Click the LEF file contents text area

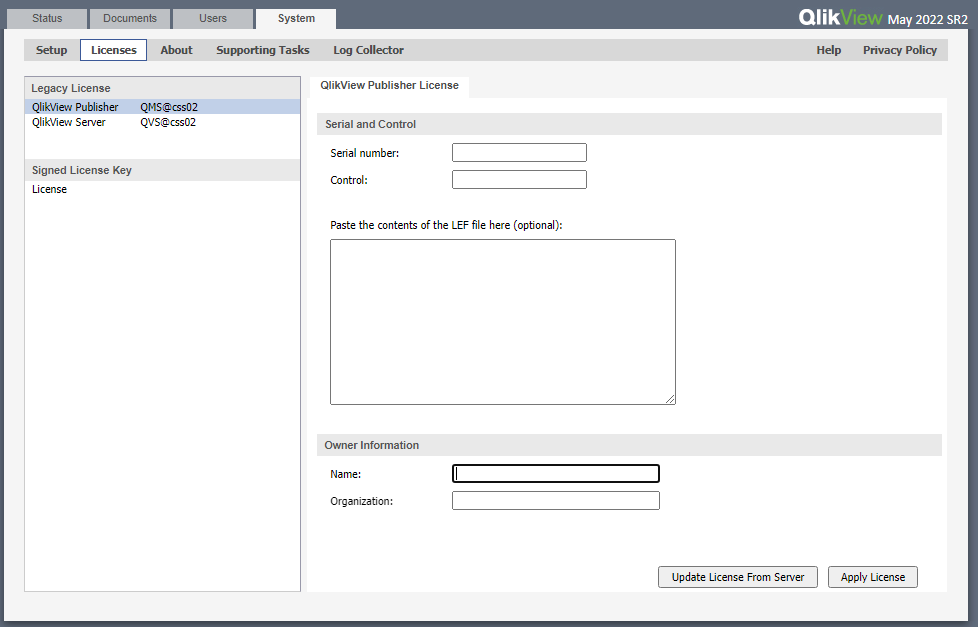503,322
